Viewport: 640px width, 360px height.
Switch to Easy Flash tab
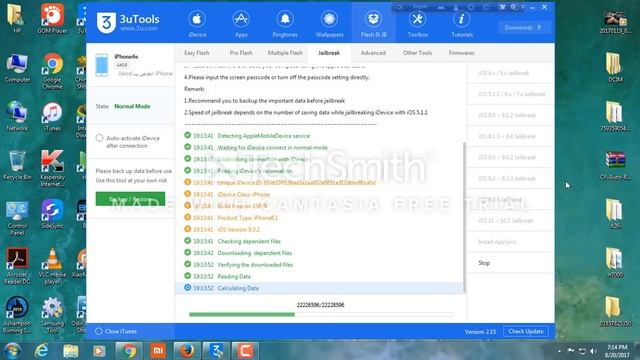[x=196, y=53]
